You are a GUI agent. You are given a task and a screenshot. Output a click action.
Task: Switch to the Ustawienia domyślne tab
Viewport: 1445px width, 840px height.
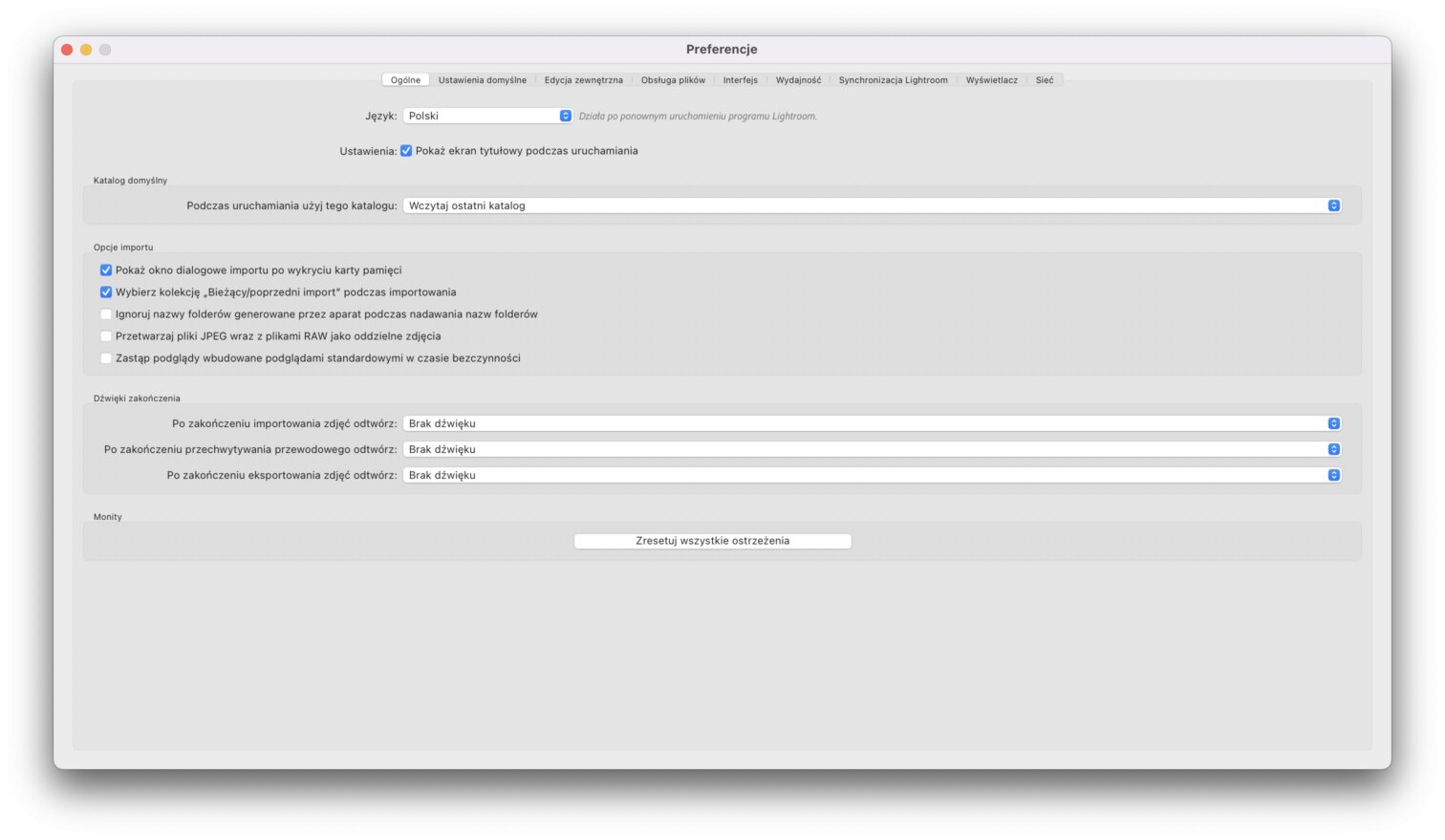482,80
